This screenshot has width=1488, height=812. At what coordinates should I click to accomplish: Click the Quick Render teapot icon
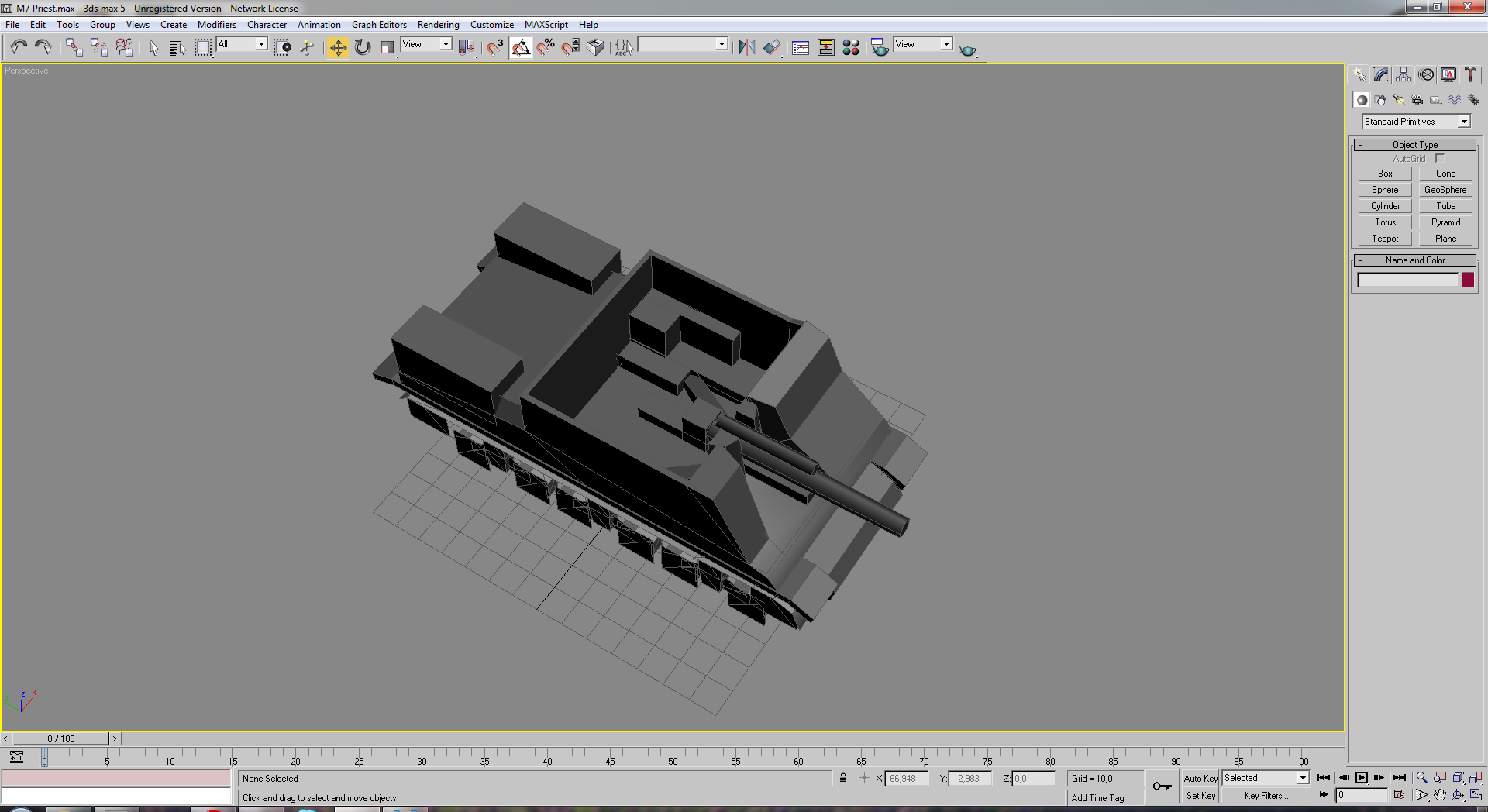coord(967,50)
